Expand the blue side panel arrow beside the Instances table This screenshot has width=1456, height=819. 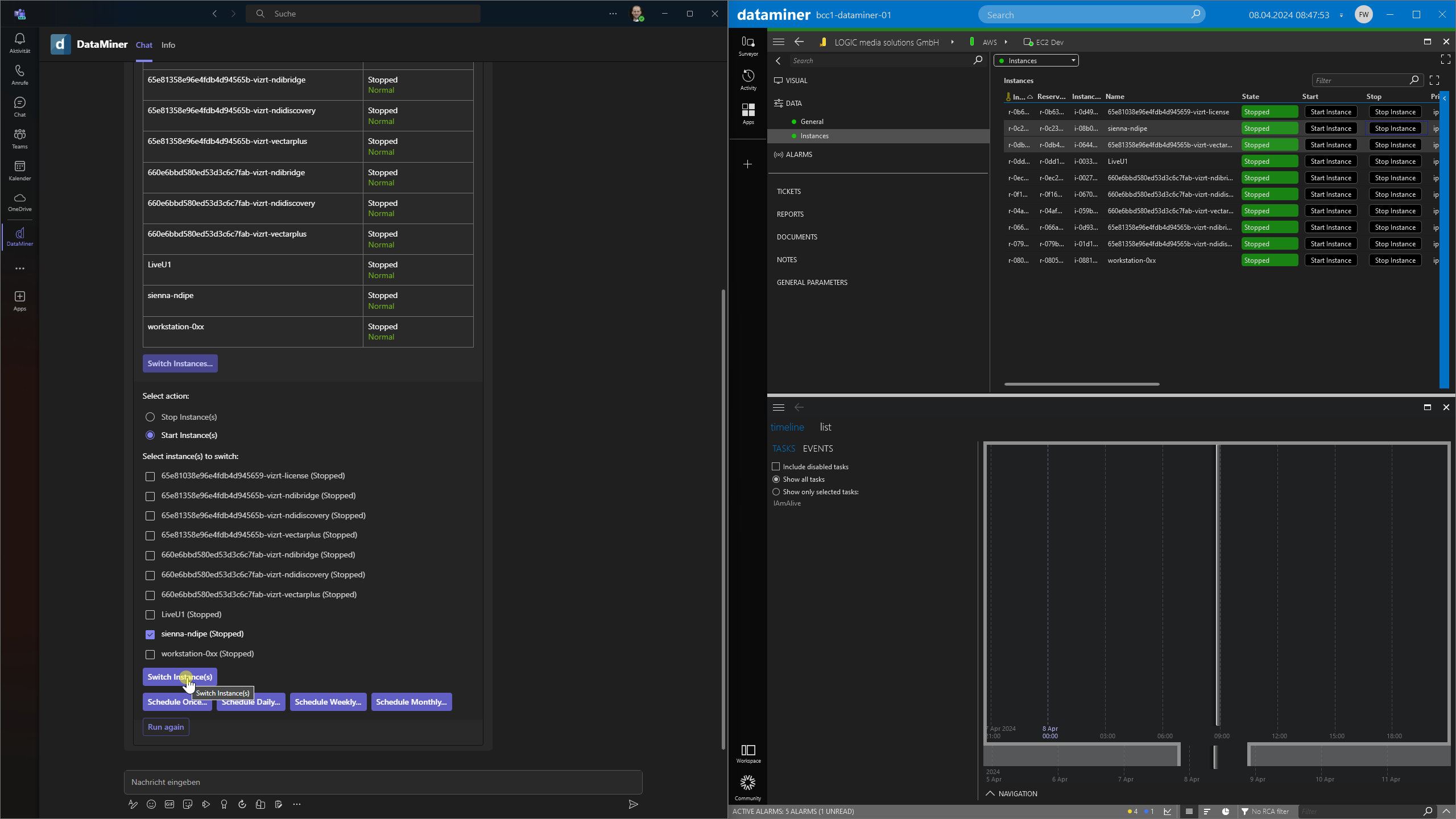coord(1444,98)
